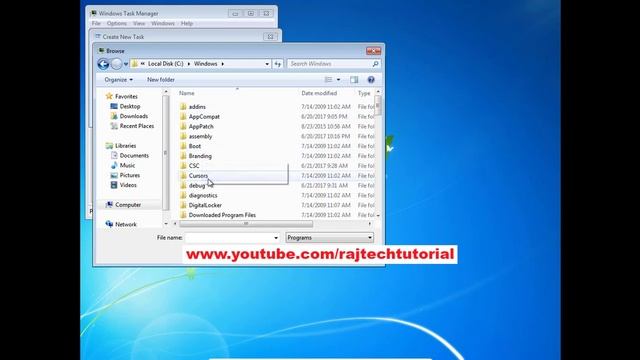Create a New folder

(x=161, y=80)
